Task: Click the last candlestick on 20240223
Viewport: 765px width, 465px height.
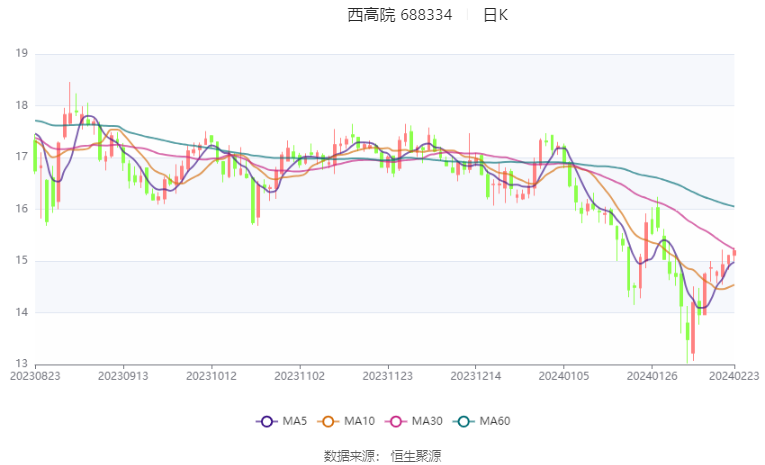Action: point(734,253)
